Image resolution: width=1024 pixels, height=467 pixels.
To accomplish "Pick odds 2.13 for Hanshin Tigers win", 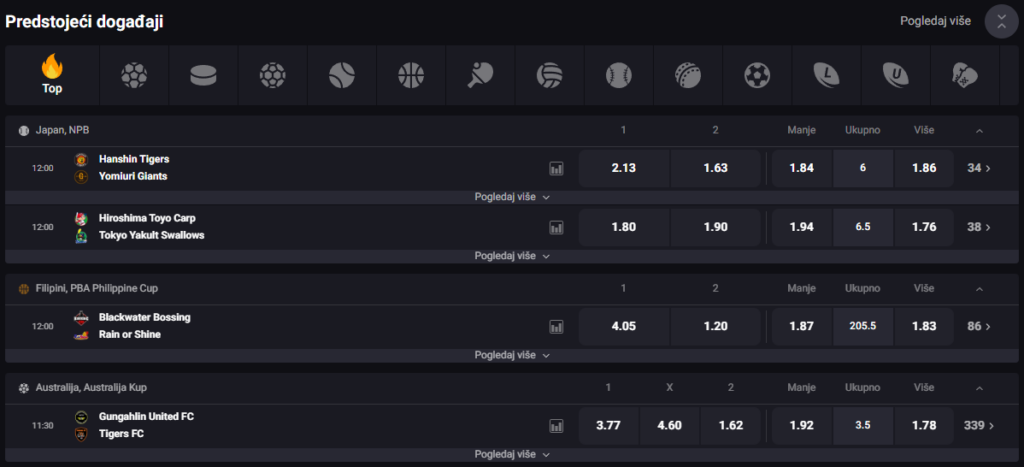I will [x=624, y=169].
